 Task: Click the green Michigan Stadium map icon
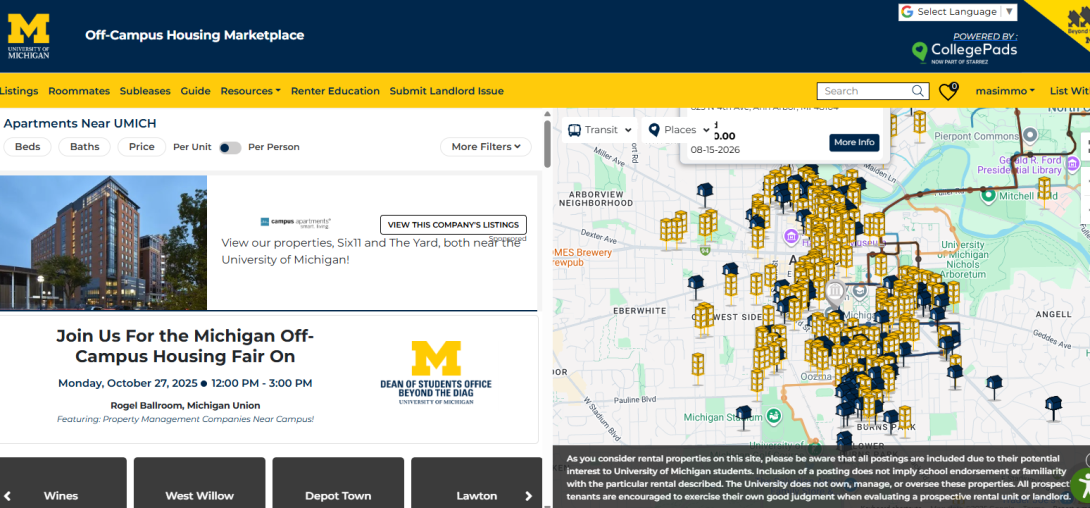[x=773, y=416]
